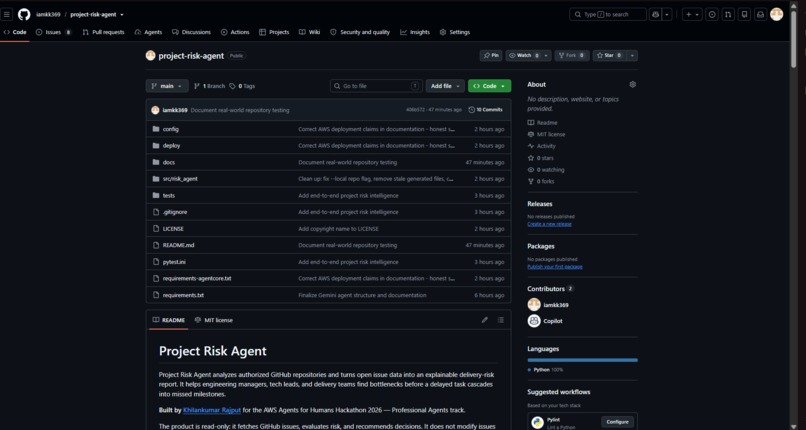Open the hamburger navigation menu
Viewport: 806px width, 430px height.
click(7, 14)
